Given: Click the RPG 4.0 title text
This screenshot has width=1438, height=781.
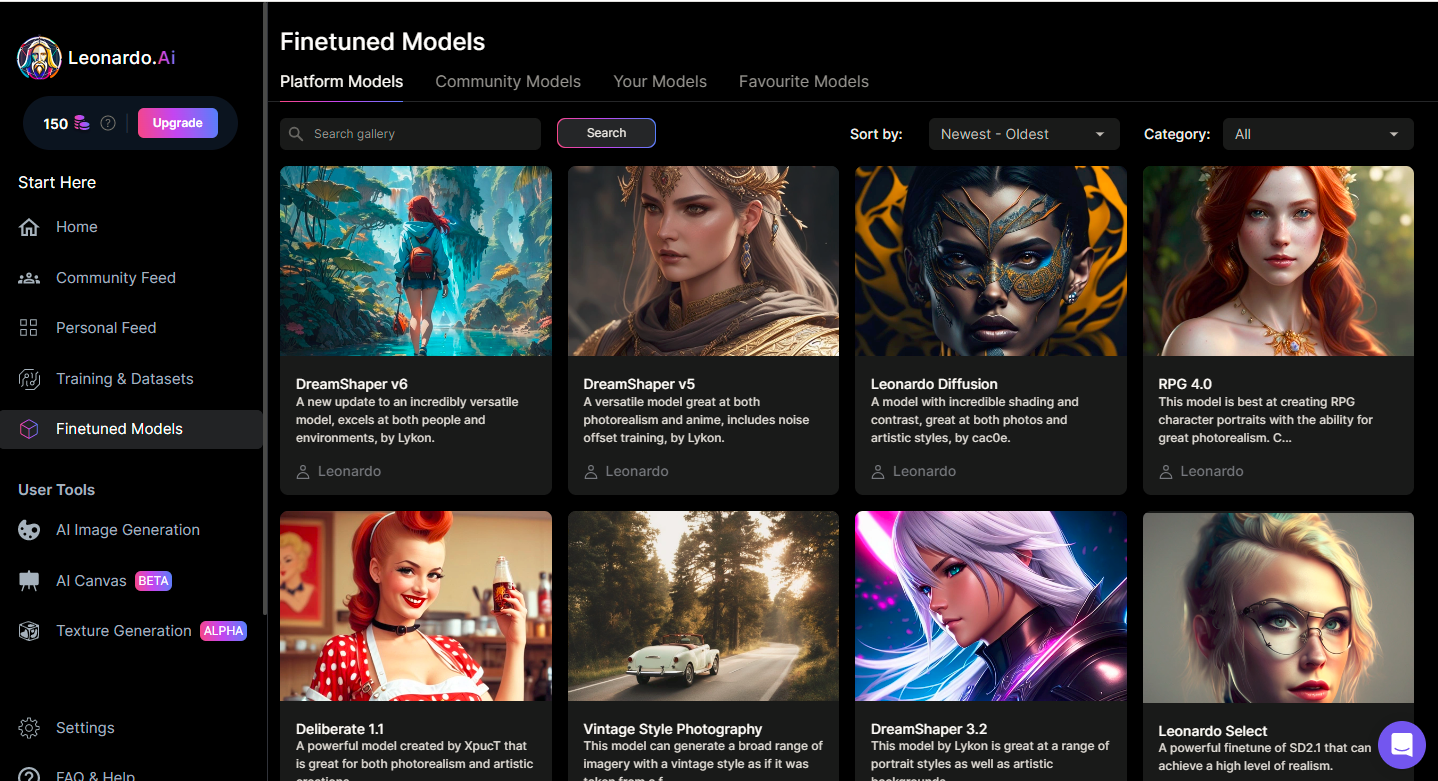Looking at the screenshot, I should click(x=1185, y=384).
